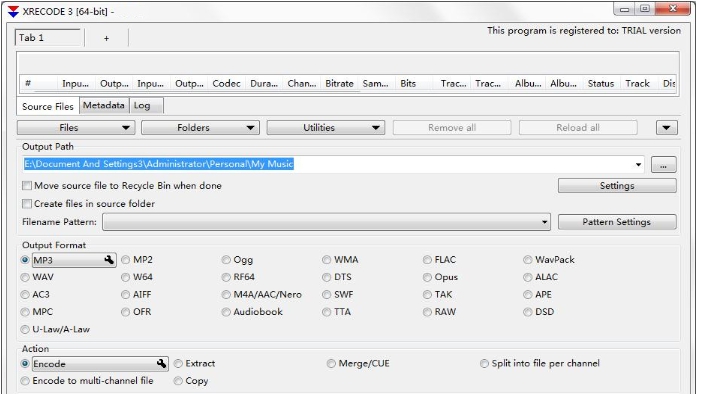The image size is (701, 394).
Task: Expand the Filename Pattern dropdown
Action: [545, 222]
